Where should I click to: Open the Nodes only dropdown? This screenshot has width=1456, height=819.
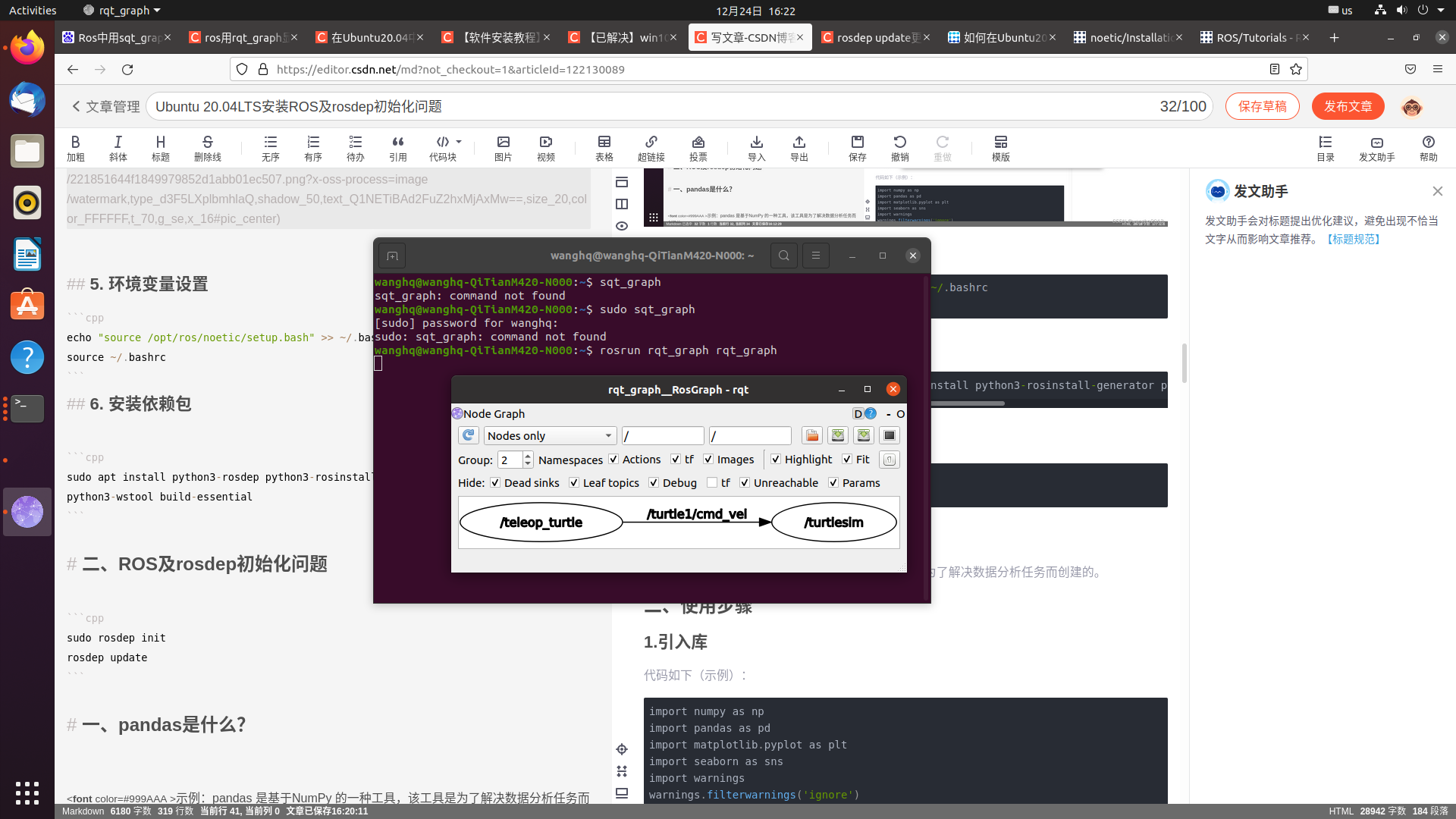[x=549, y=436]
